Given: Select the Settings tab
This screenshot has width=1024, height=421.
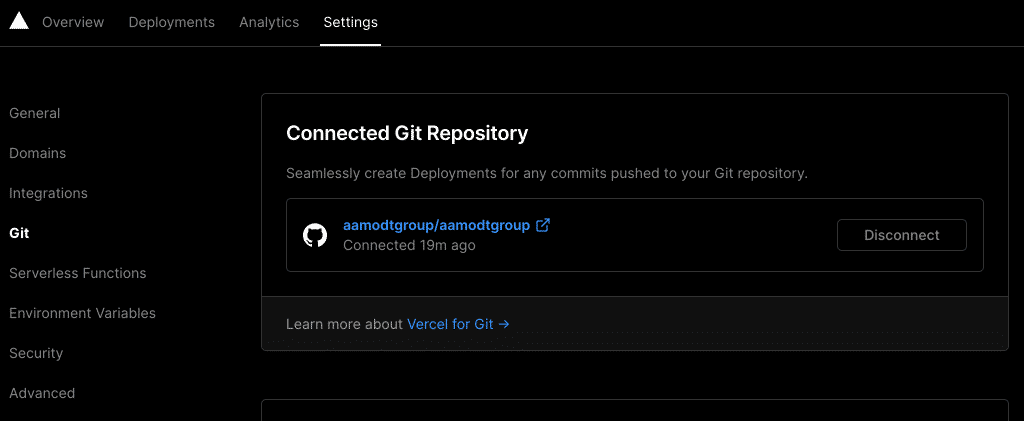Looking at the screenshot, I should point(350,22).
